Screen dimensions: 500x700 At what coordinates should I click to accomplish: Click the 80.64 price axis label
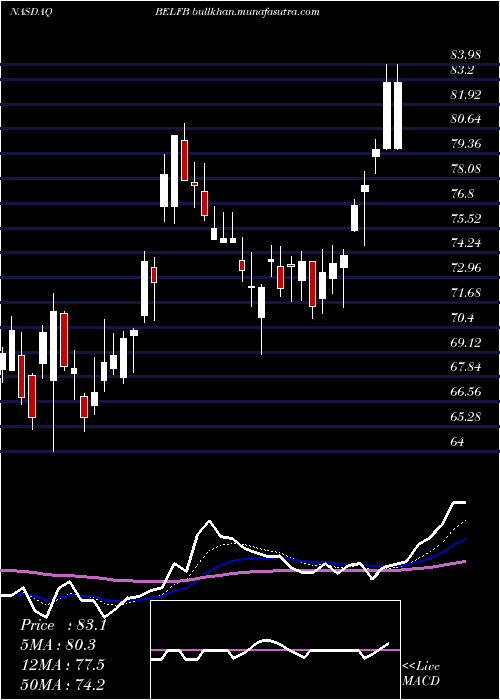point(466,119)
